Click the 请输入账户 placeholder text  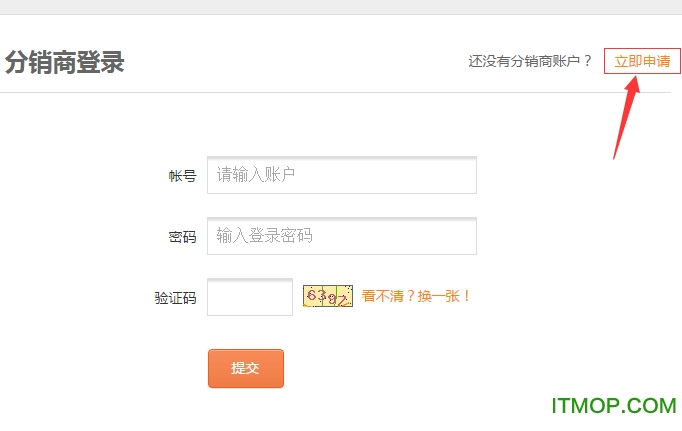[256, 174]
